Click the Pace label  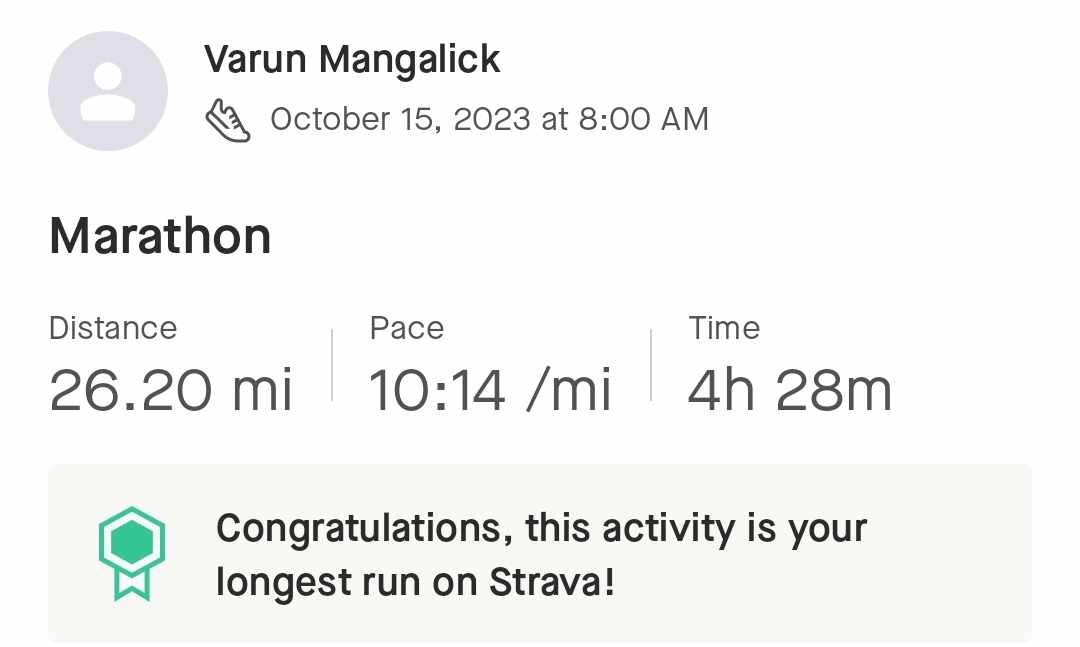pos(406,328)
